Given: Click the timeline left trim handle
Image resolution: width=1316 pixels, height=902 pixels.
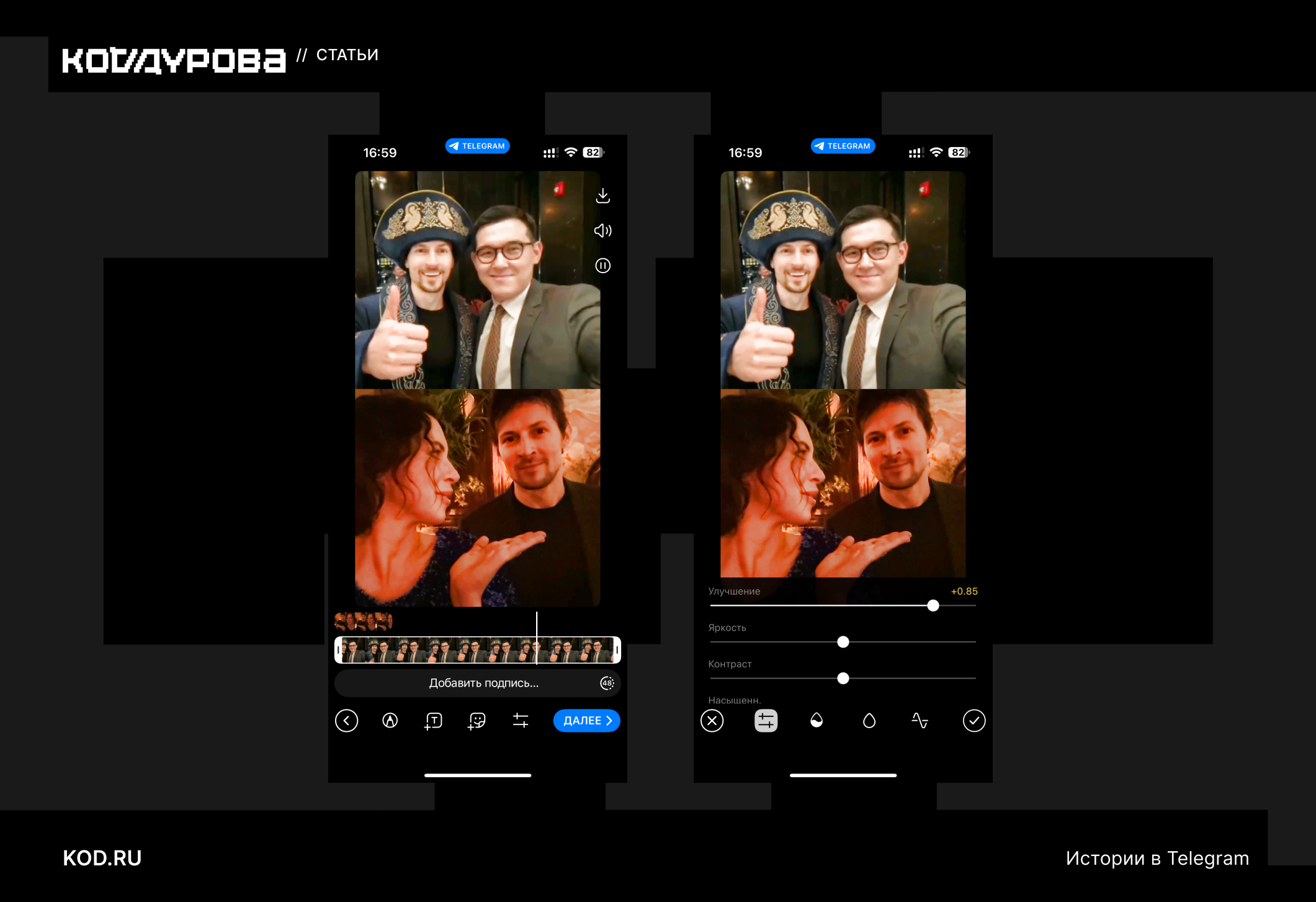Looking at the screenshot, I should click(x=338, y=650).
